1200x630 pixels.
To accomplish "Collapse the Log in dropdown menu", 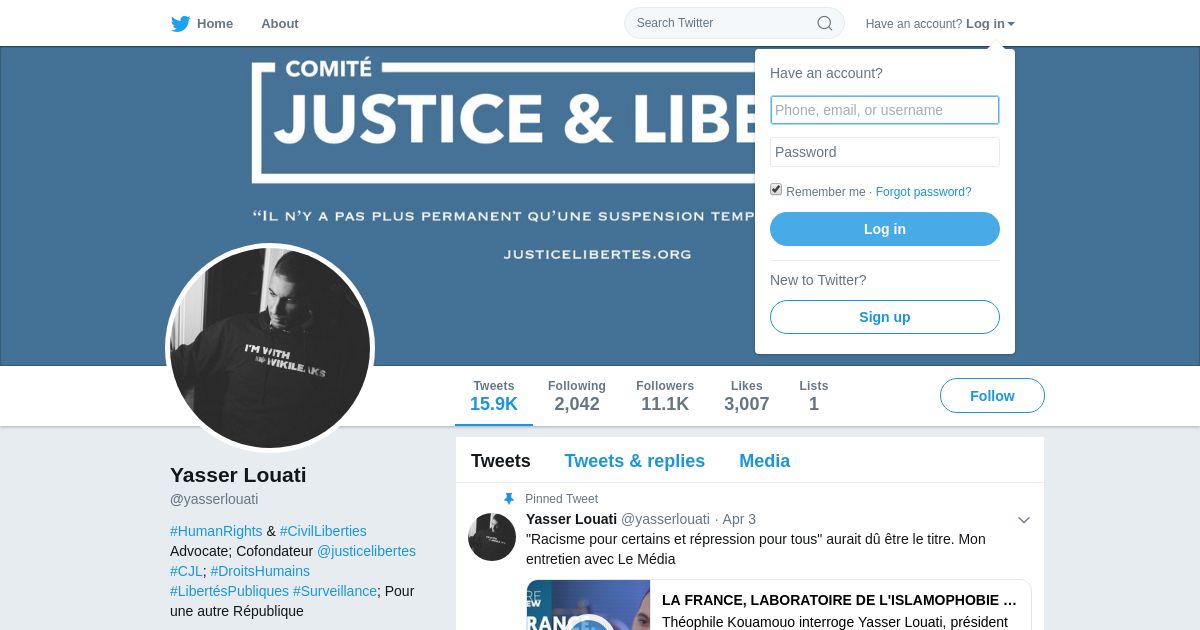I will click(990, 24).
